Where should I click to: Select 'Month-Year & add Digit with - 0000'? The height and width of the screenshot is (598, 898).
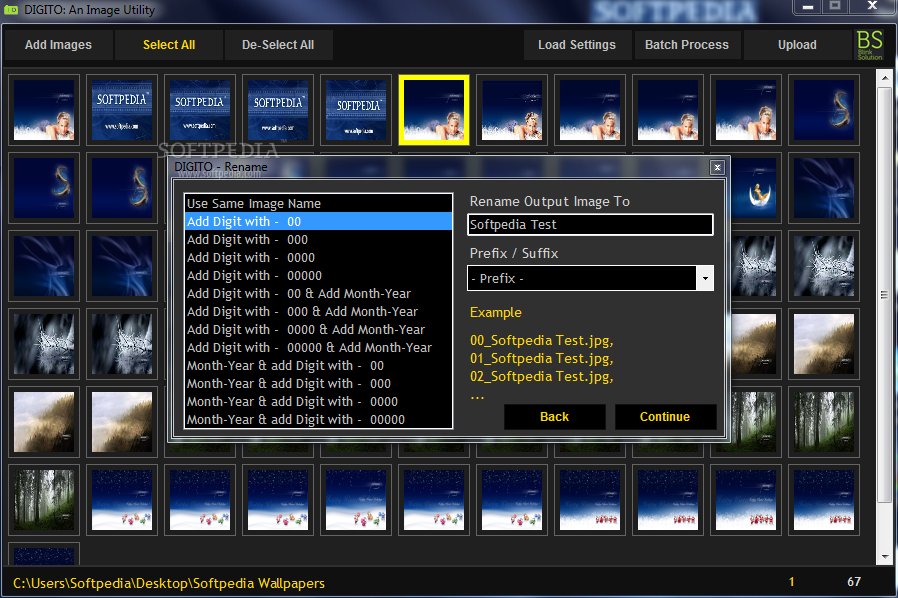[318, 402]
